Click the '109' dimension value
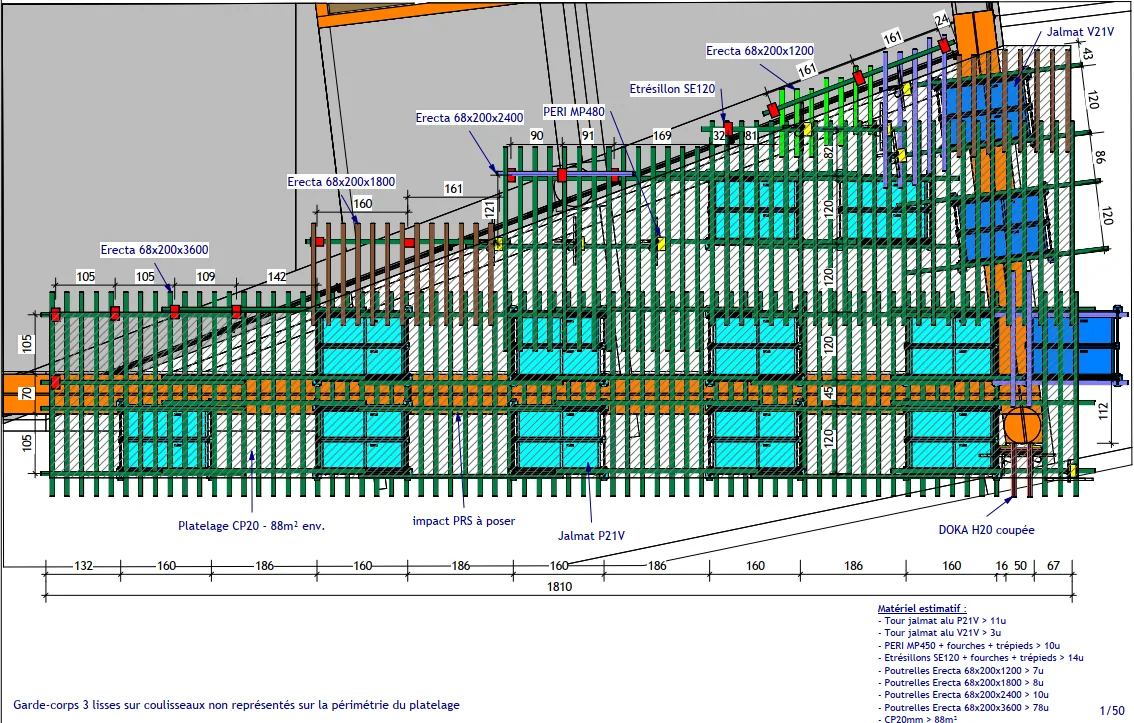Screen dimensions: 1134x723 click(206, 276)
